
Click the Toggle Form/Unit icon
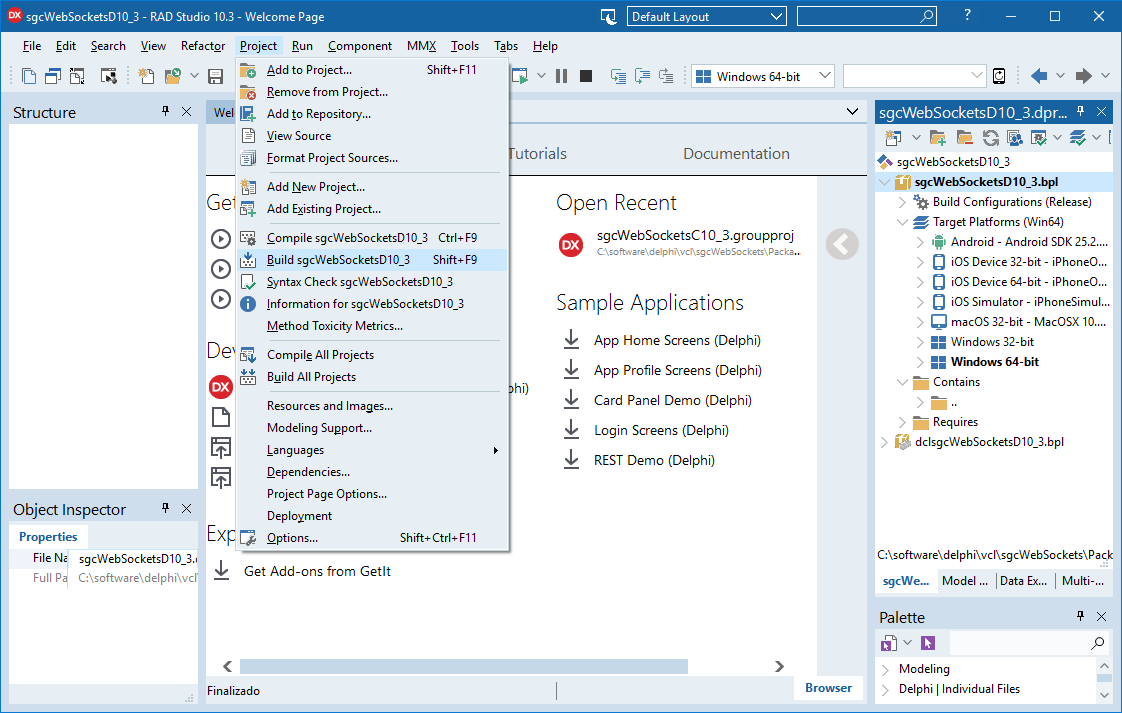(77, 76)
